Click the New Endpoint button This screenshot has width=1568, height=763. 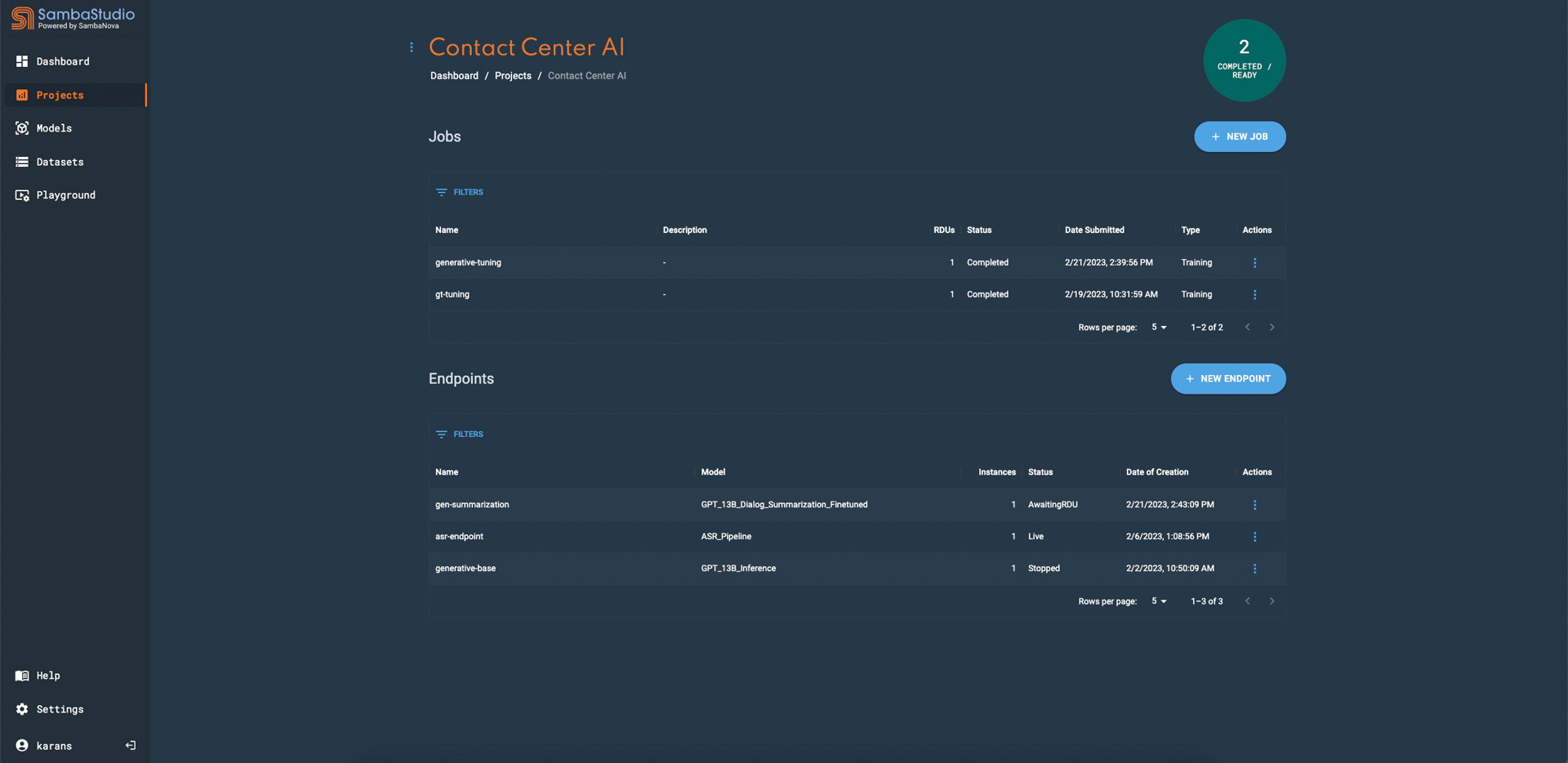click(x=1227, y=379)
